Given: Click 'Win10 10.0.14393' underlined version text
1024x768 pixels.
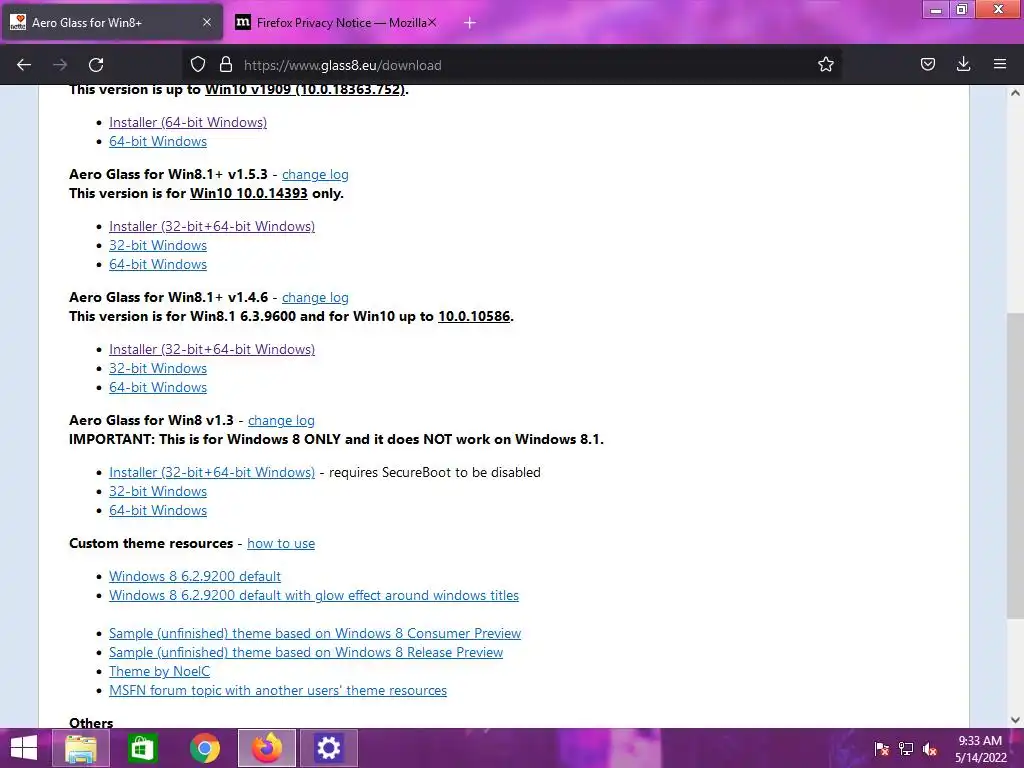Looking at the screenshot, I should tap(249, 193).
